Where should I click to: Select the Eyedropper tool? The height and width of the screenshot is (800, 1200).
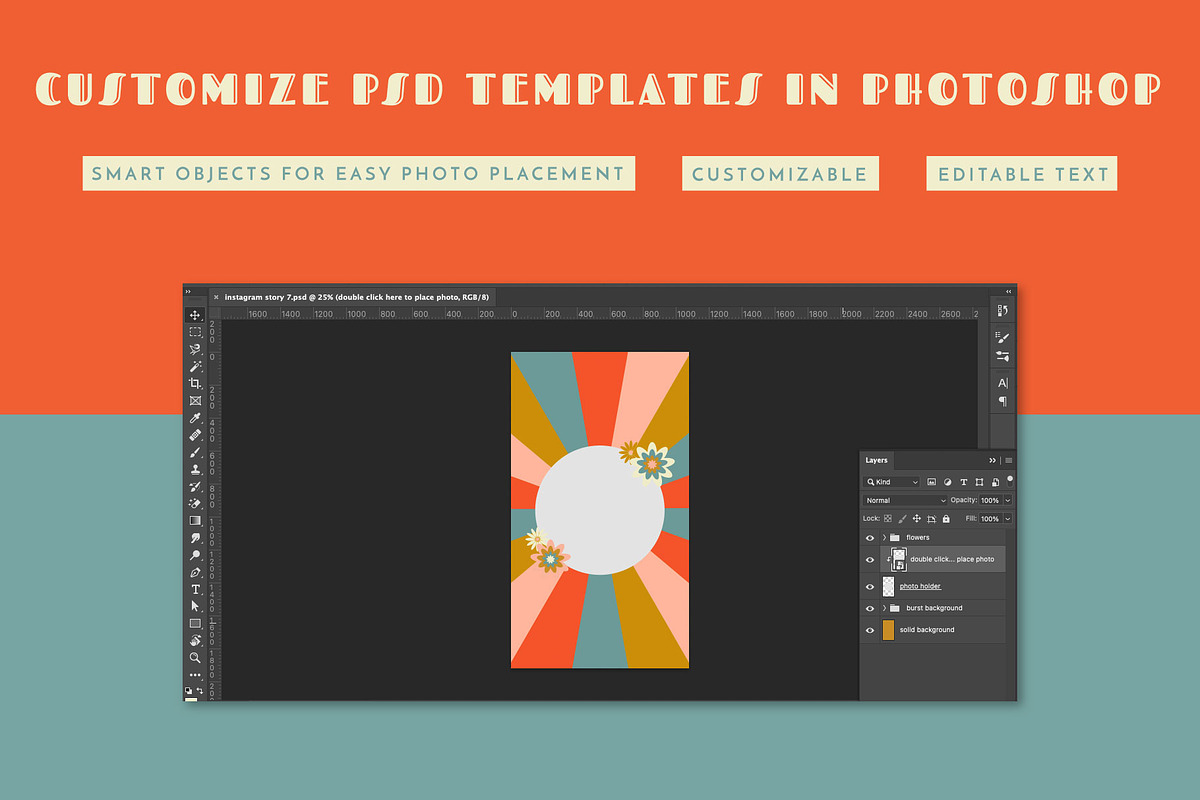coord(195,418)
